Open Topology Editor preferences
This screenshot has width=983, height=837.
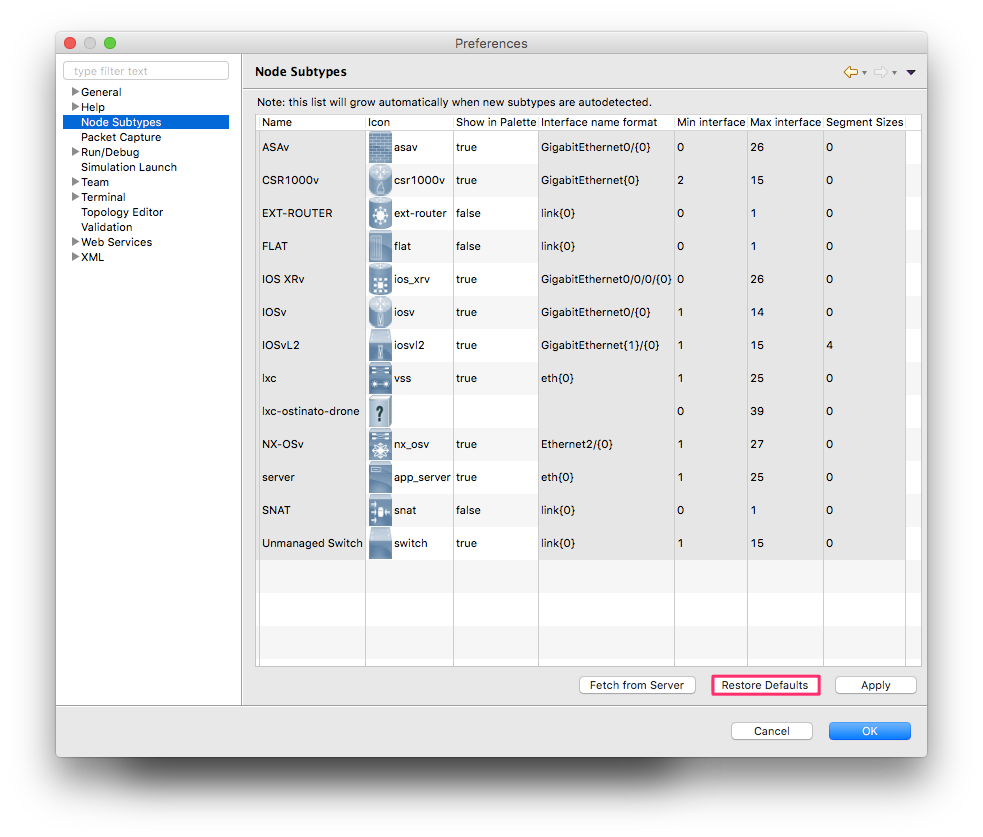pyautogui.click(x=122, y=213)
